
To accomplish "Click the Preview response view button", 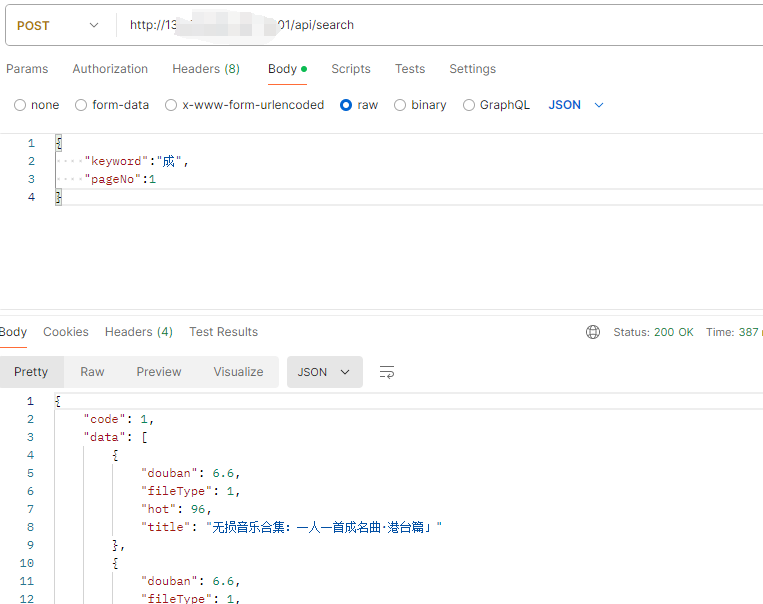I will (159, 372).
